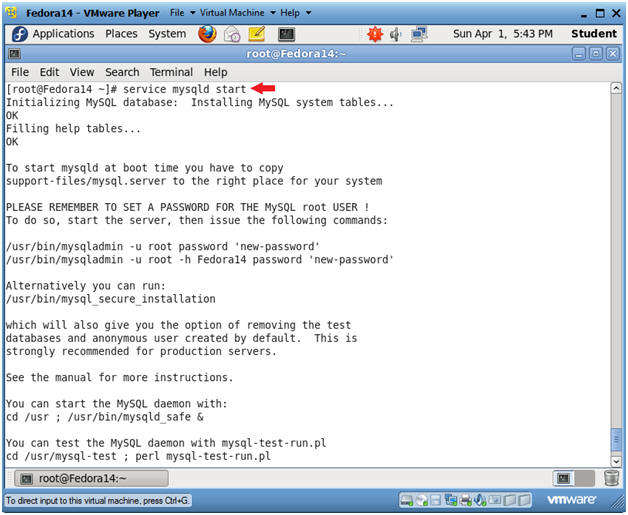This screenshot has height=515, width=628.
Task: Open the network connection applet
Action: click(x=419, y=34)
